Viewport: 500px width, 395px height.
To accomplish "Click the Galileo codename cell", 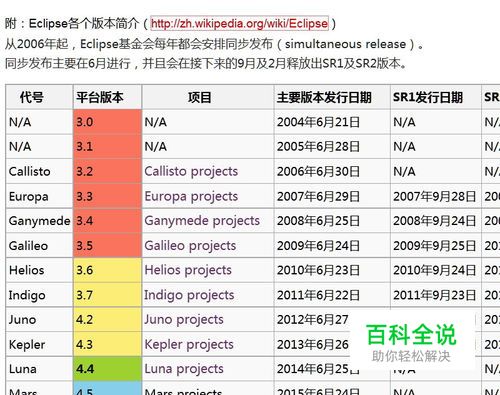I will [x=39, y=246].
